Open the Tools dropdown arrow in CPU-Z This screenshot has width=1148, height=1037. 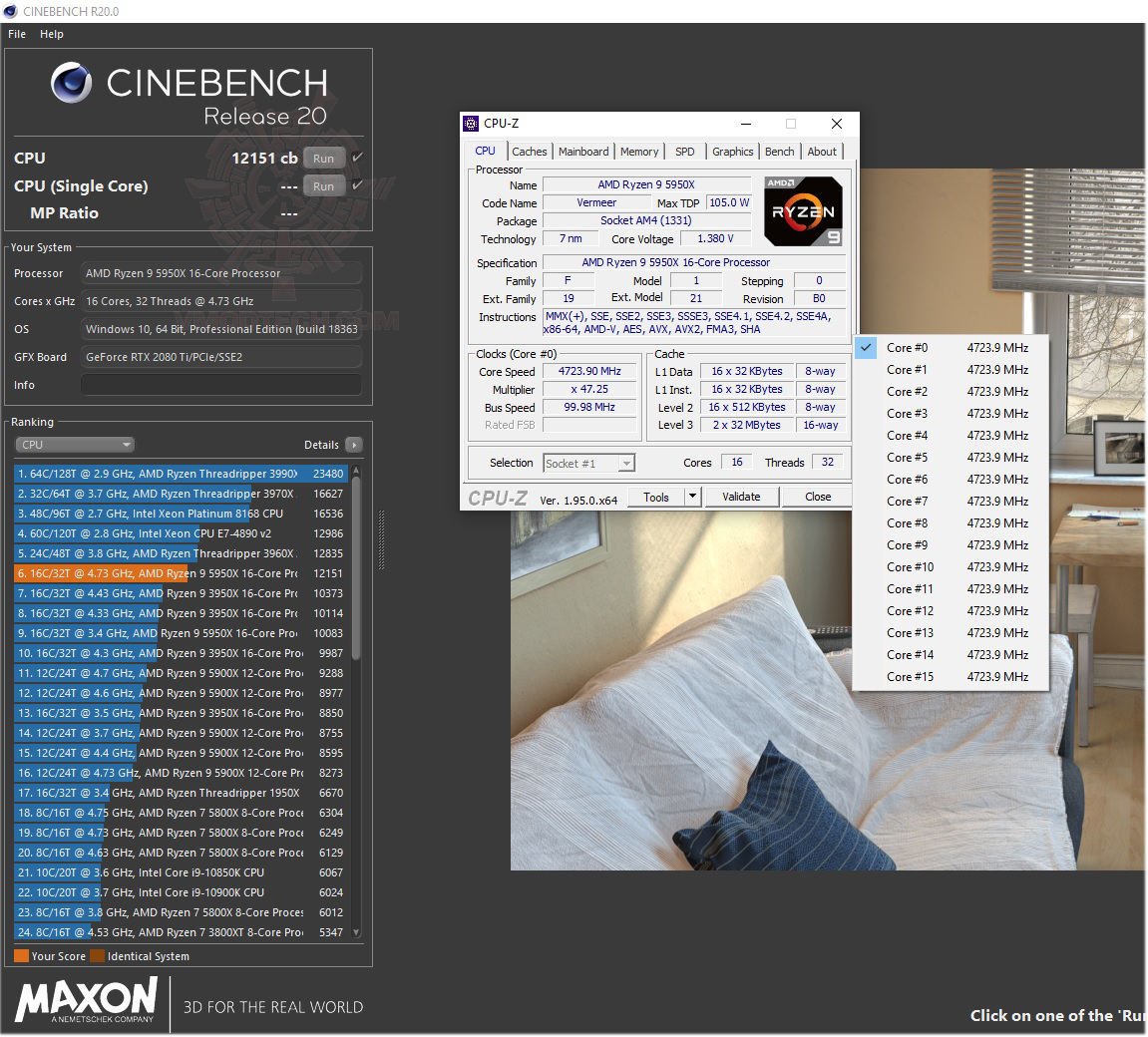tap(692, 497)
